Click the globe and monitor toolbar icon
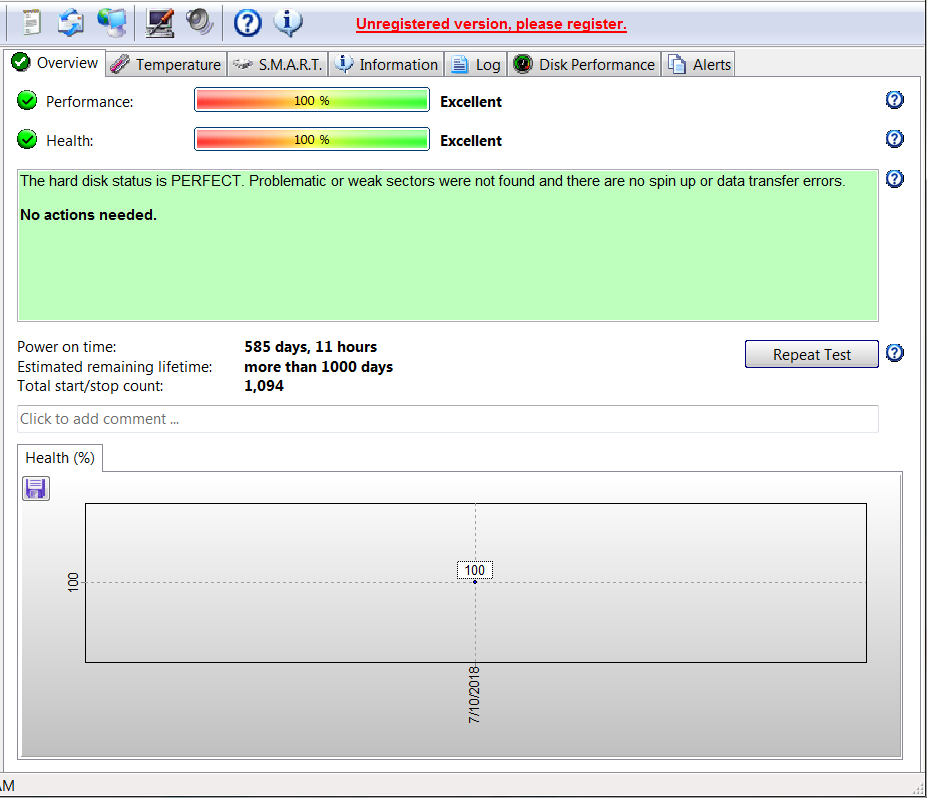The height and width of the screenshot is (798, 927). (112, 22)
